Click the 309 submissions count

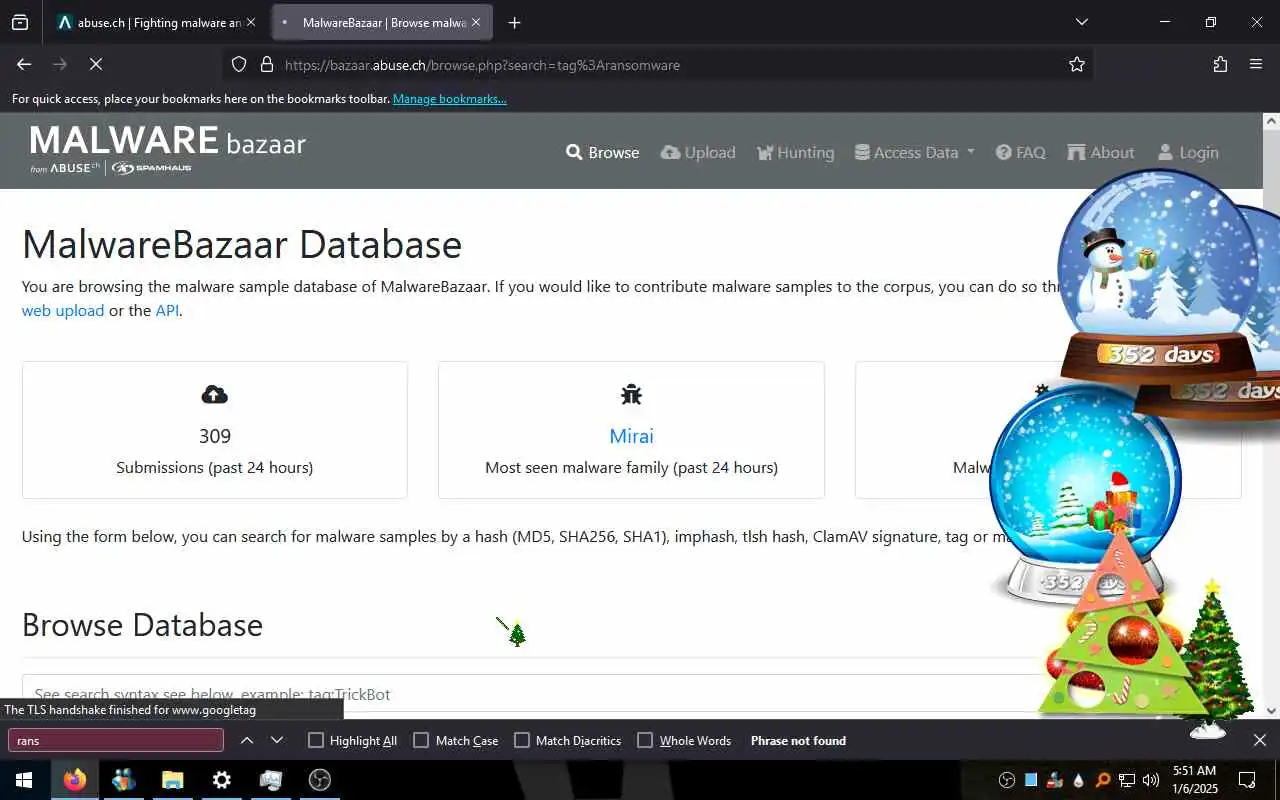point(214,436)
